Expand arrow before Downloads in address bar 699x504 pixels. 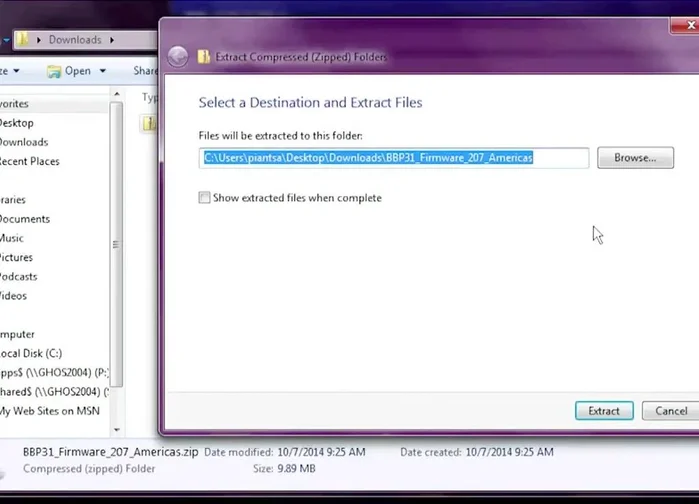coord(39,40)
